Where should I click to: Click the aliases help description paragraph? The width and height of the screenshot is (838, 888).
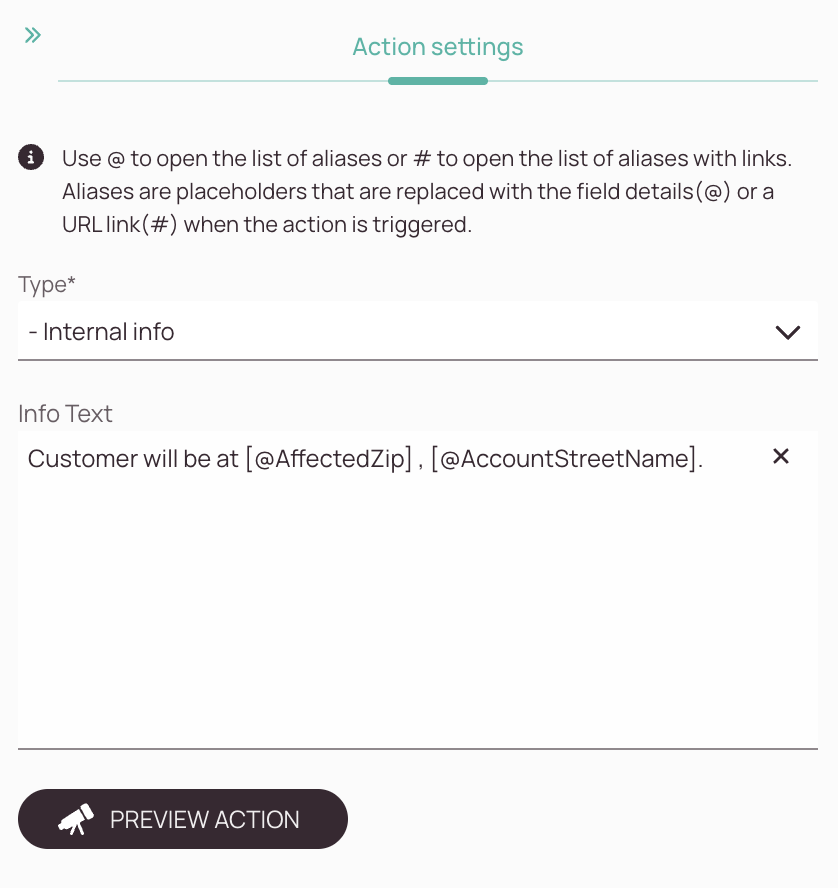tap(427, 191)
